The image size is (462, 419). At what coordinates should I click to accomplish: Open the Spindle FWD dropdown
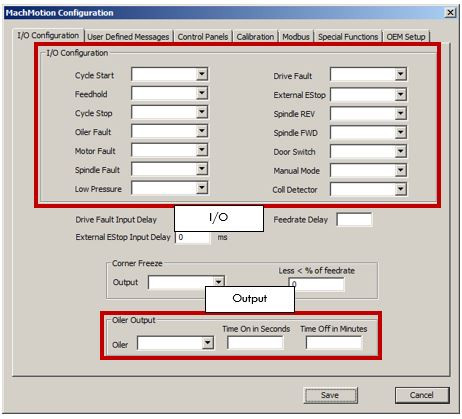pyautogui.click(x=368, y=133)
